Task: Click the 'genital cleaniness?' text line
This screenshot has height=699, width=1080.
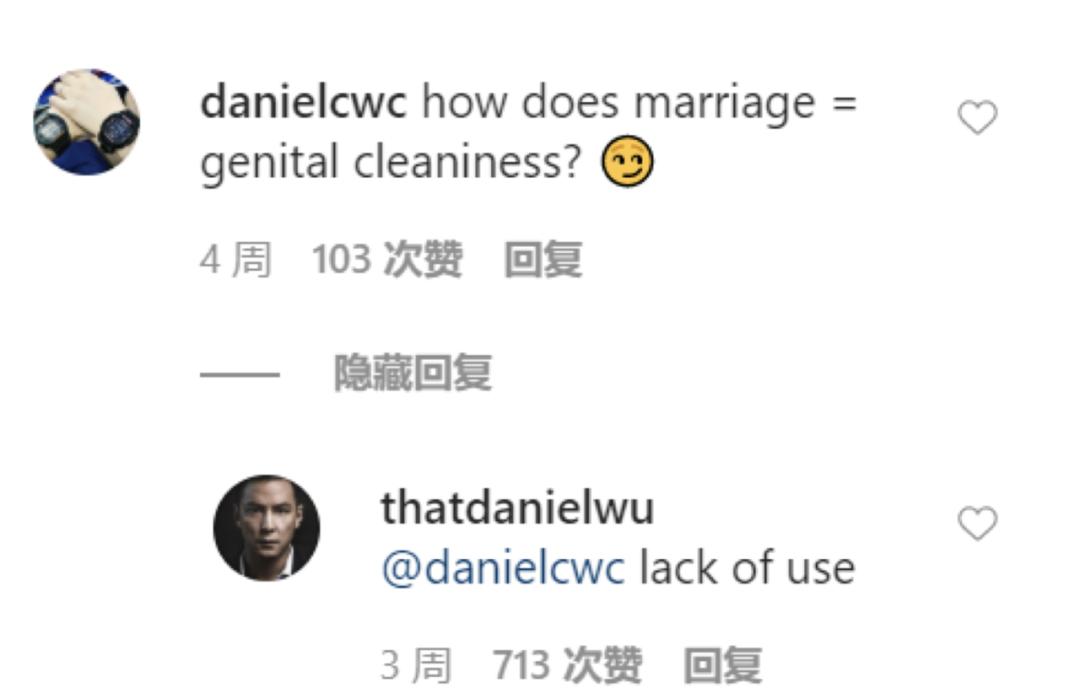Action: point(391,163)
